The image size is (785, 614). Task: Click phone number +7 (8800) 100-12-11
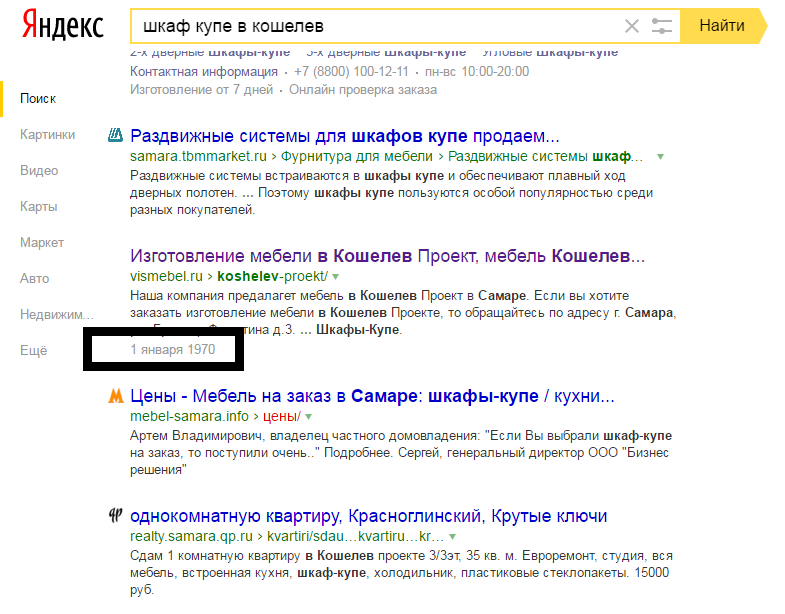click(351, 72)
